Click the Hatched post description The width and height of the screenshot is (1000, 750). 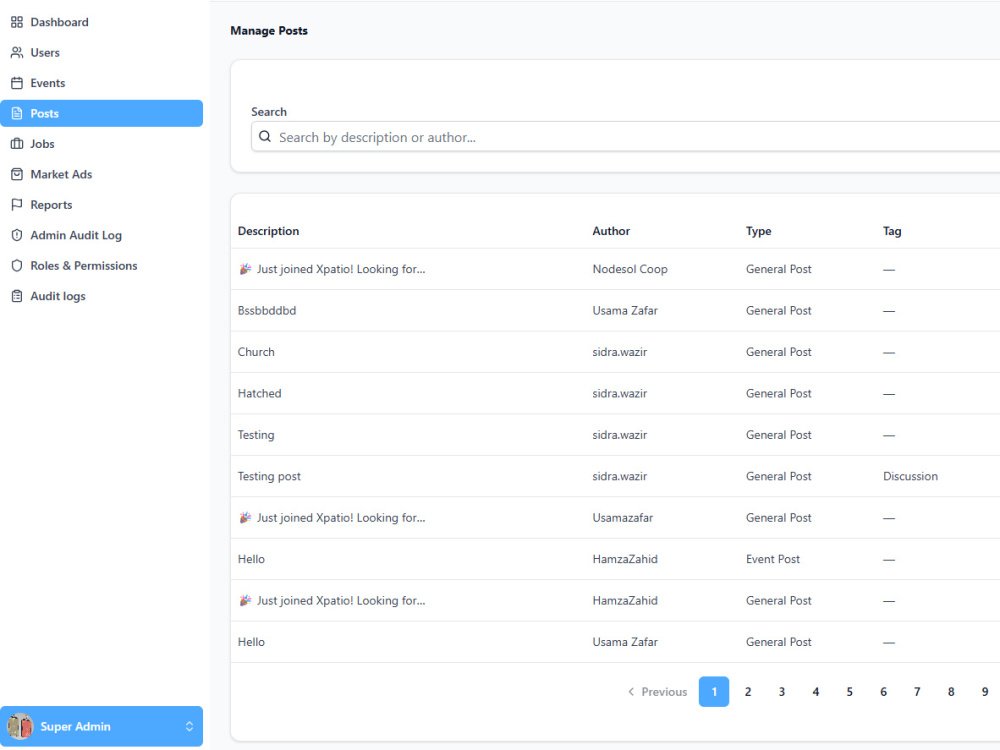tap(259, 393)
